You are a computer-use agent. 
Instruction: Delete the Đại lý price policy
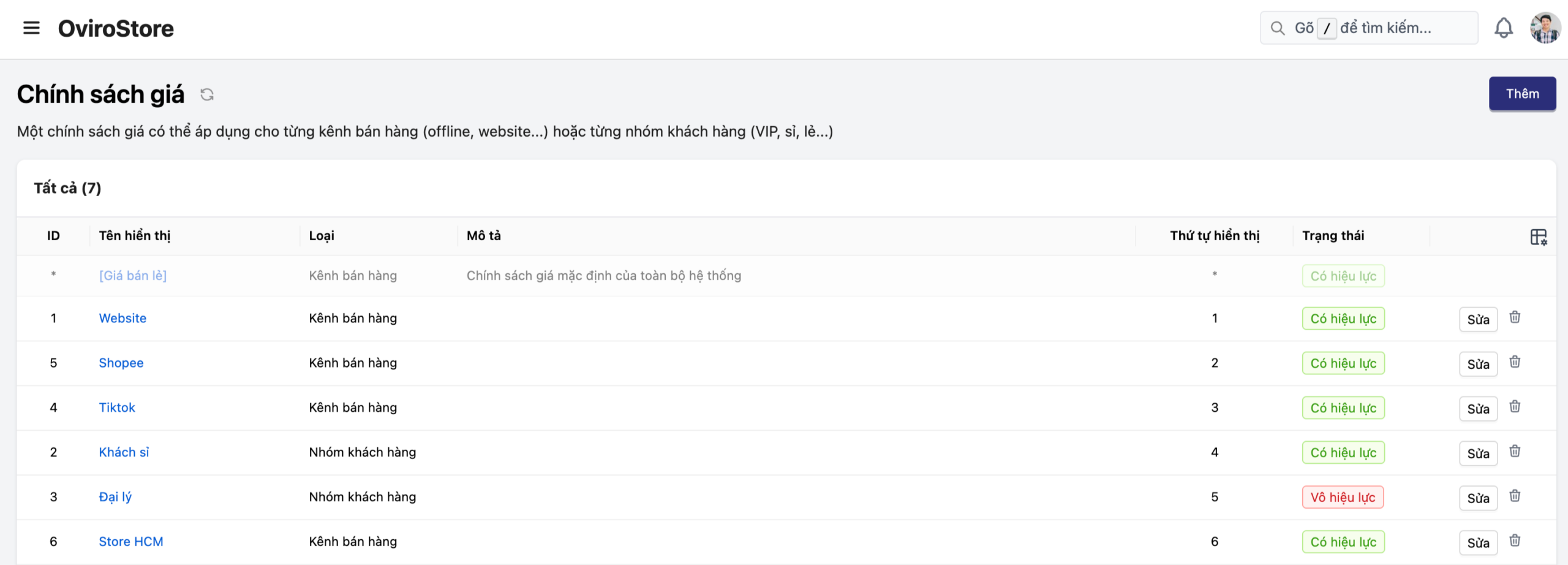point(1515,496)
